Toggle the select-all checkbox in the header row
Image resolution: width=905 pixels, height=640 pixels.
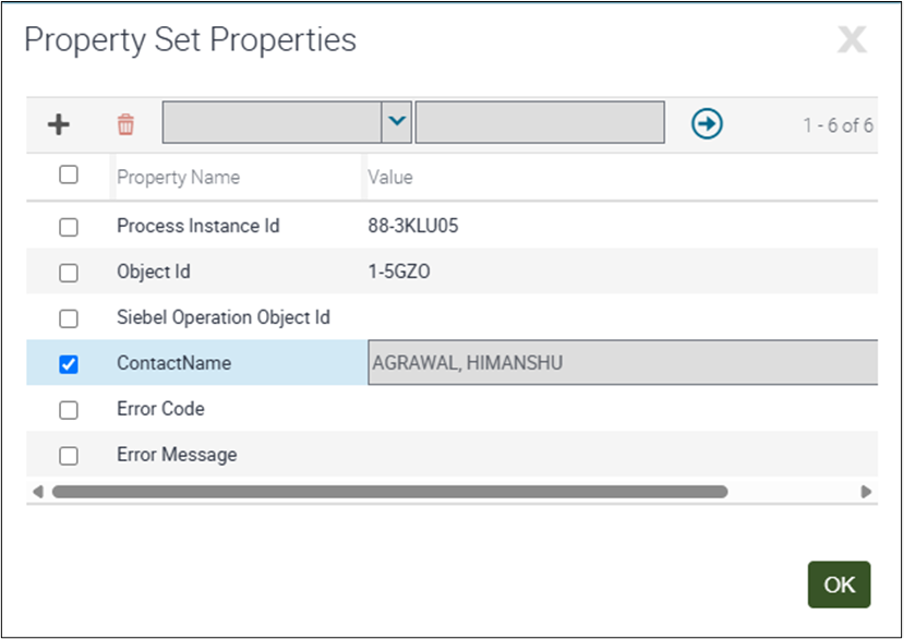pyautogui.click(x=69, y=174)
